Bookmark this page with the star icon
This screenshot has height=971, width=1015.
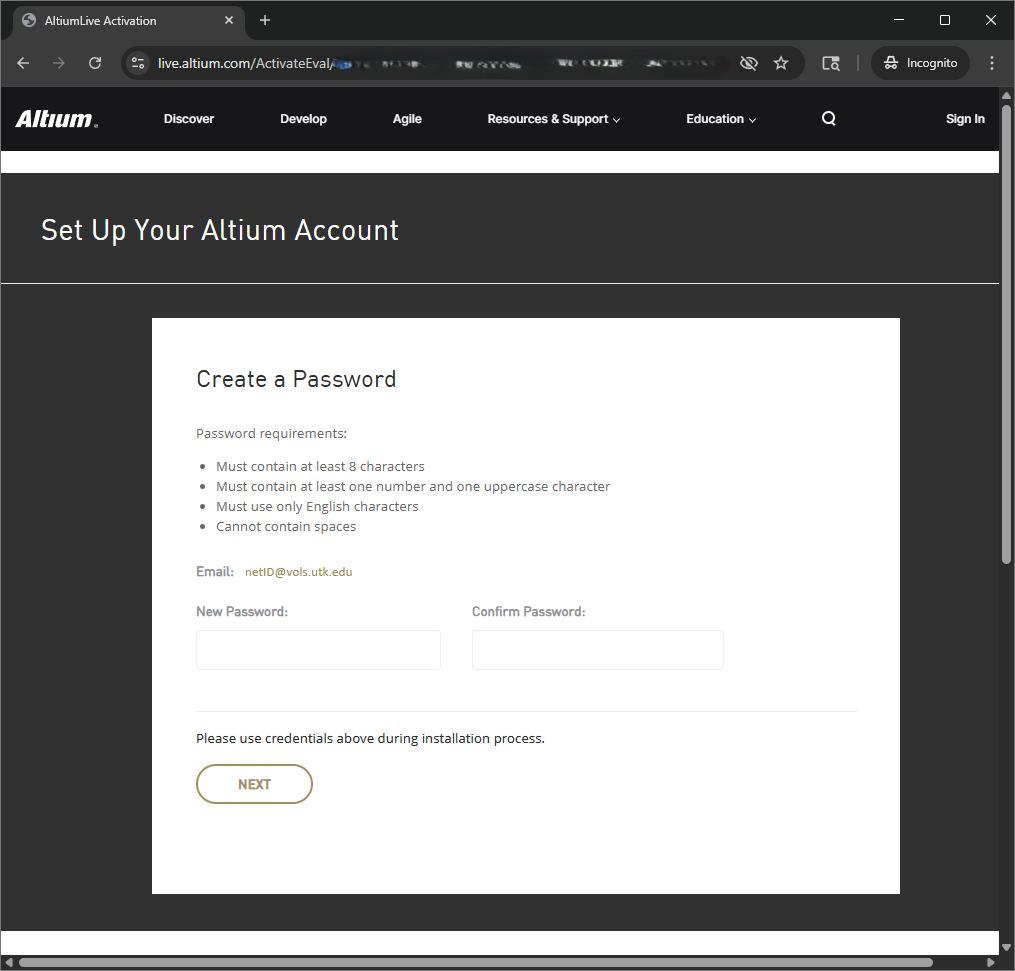(x=781, y=63)
